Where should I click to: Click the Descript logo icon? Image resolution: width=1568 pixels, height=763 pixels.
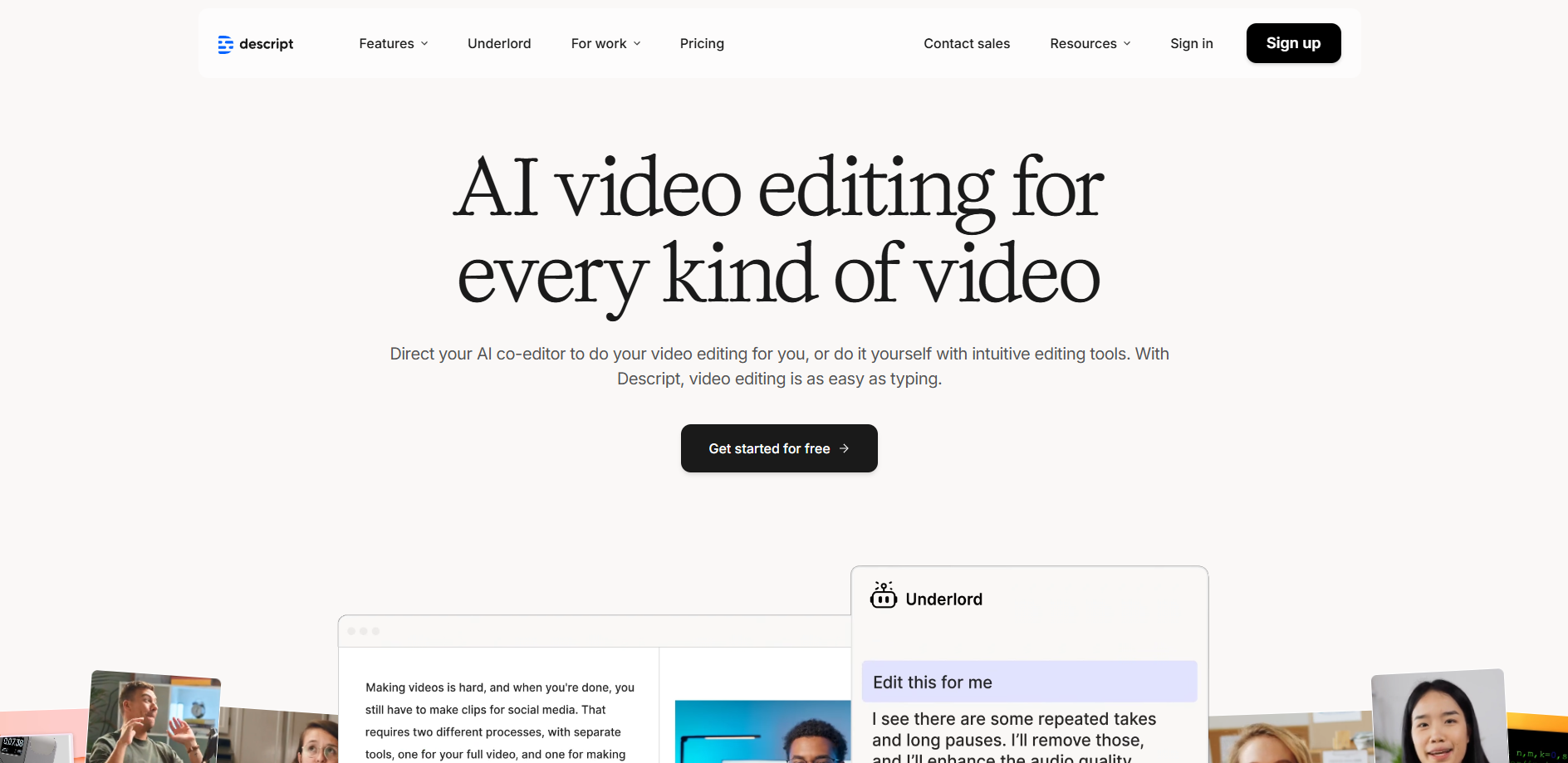click(225, 44)
